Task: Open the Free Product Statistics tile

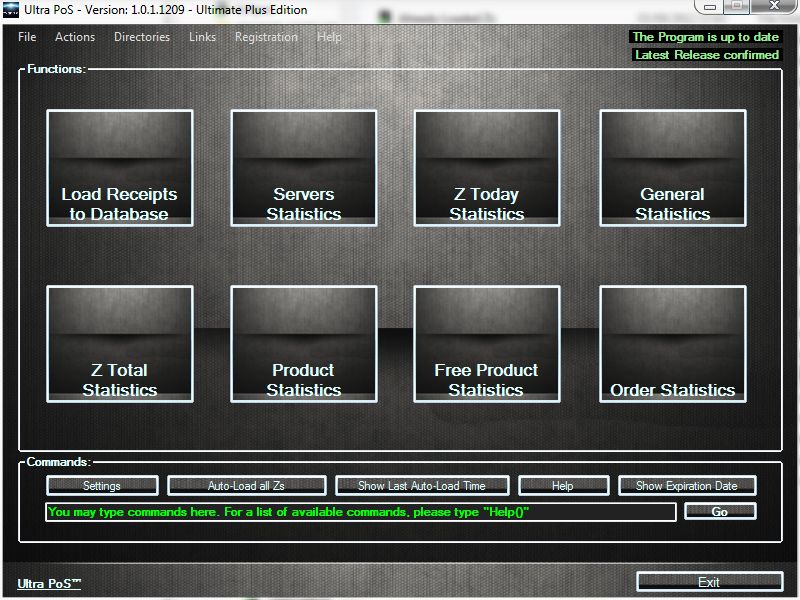Action: point(487,344)
